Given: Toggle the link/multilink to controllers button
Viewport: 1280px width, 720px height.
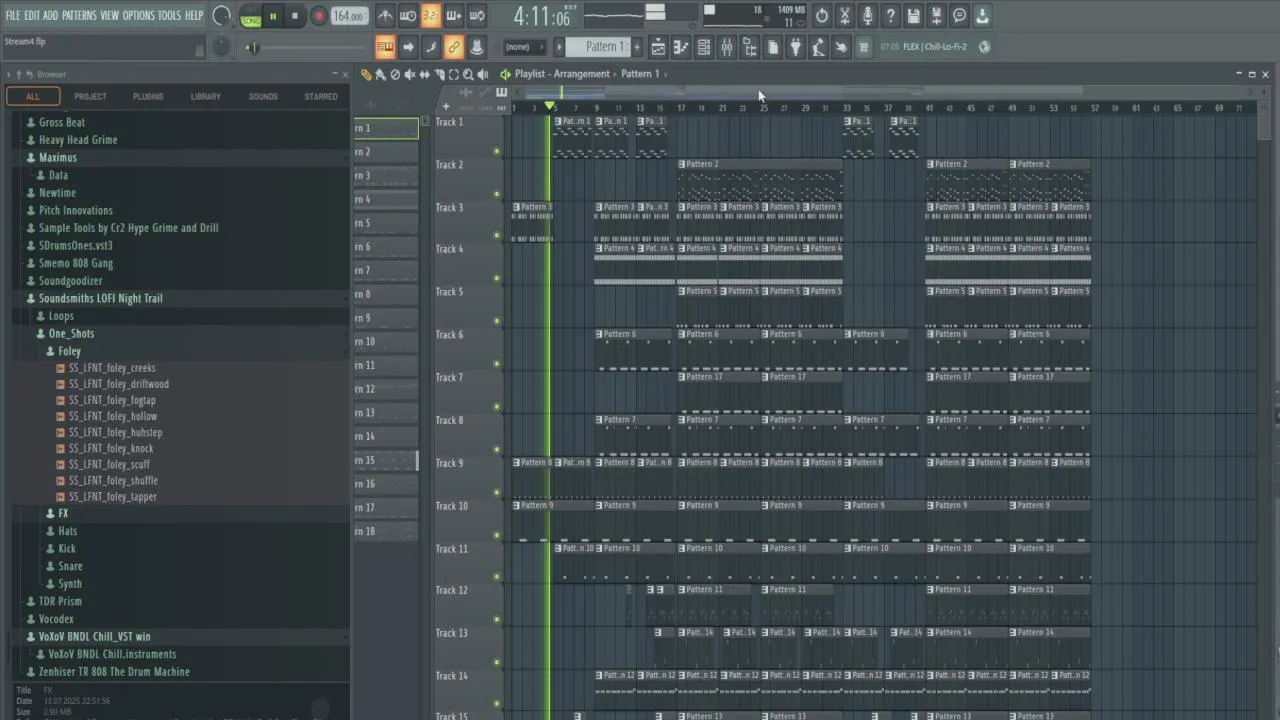Looking at the screenshot, I should (x=454, y=47).
